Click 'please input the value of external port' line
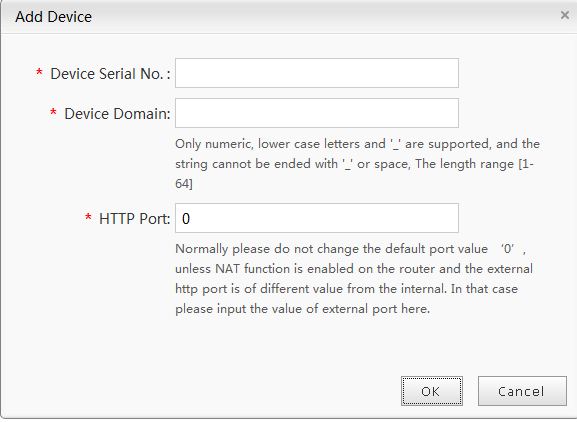 tap(302, 309)
